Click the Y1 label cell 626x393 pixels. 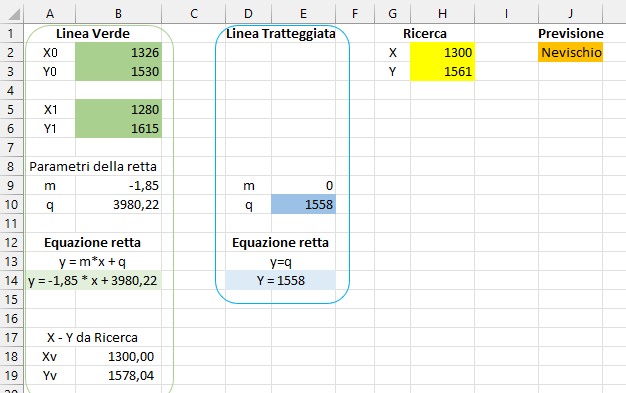pyautogui.click(x=50, y=128)
